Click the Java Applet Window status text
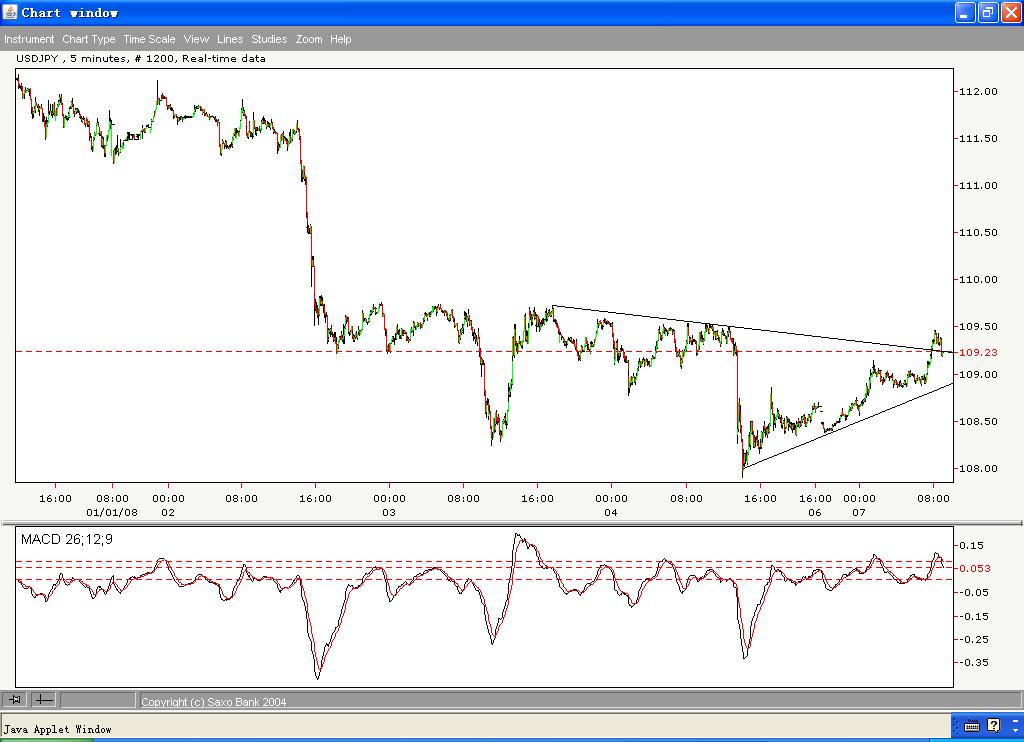Viewport: 1024px width, 742px height. (57, 729)
